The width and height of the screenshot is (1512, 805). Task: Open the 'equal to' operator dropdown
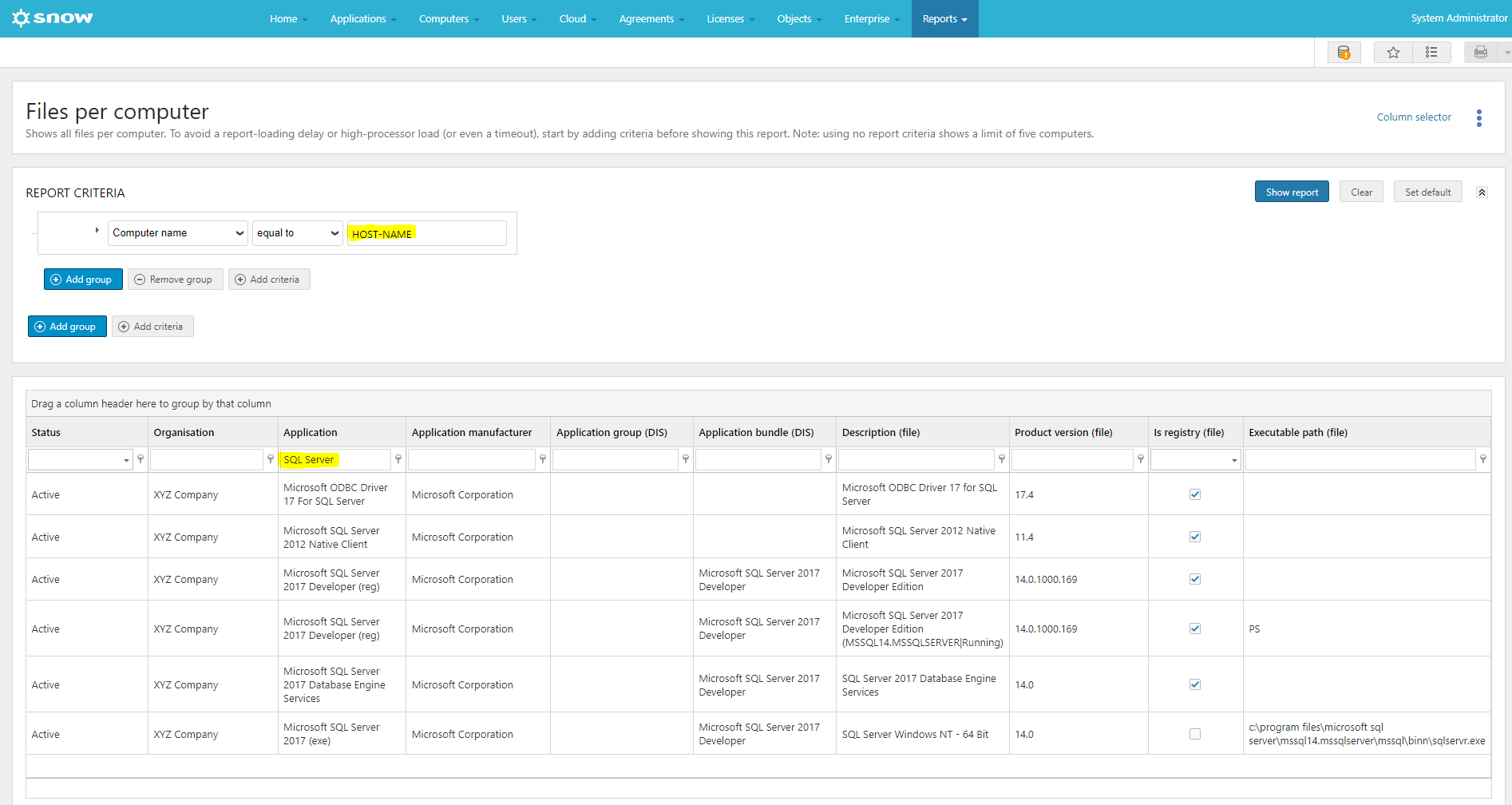pos(298,233)
